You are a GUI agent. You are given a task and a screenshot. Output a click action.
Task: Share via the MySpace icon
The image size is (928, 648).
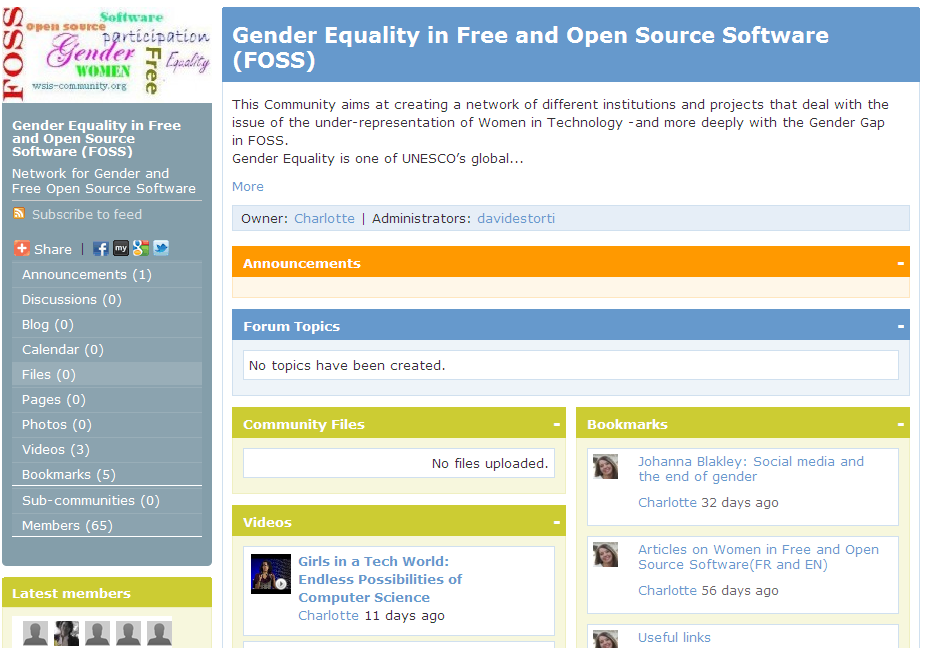[121, 248]
